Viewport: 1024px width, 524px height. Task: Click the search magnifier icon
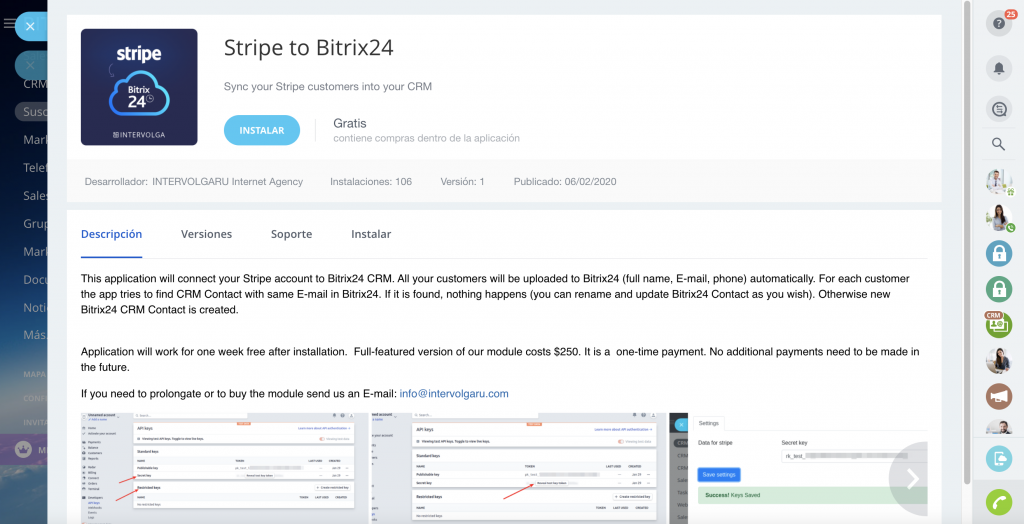999,144
